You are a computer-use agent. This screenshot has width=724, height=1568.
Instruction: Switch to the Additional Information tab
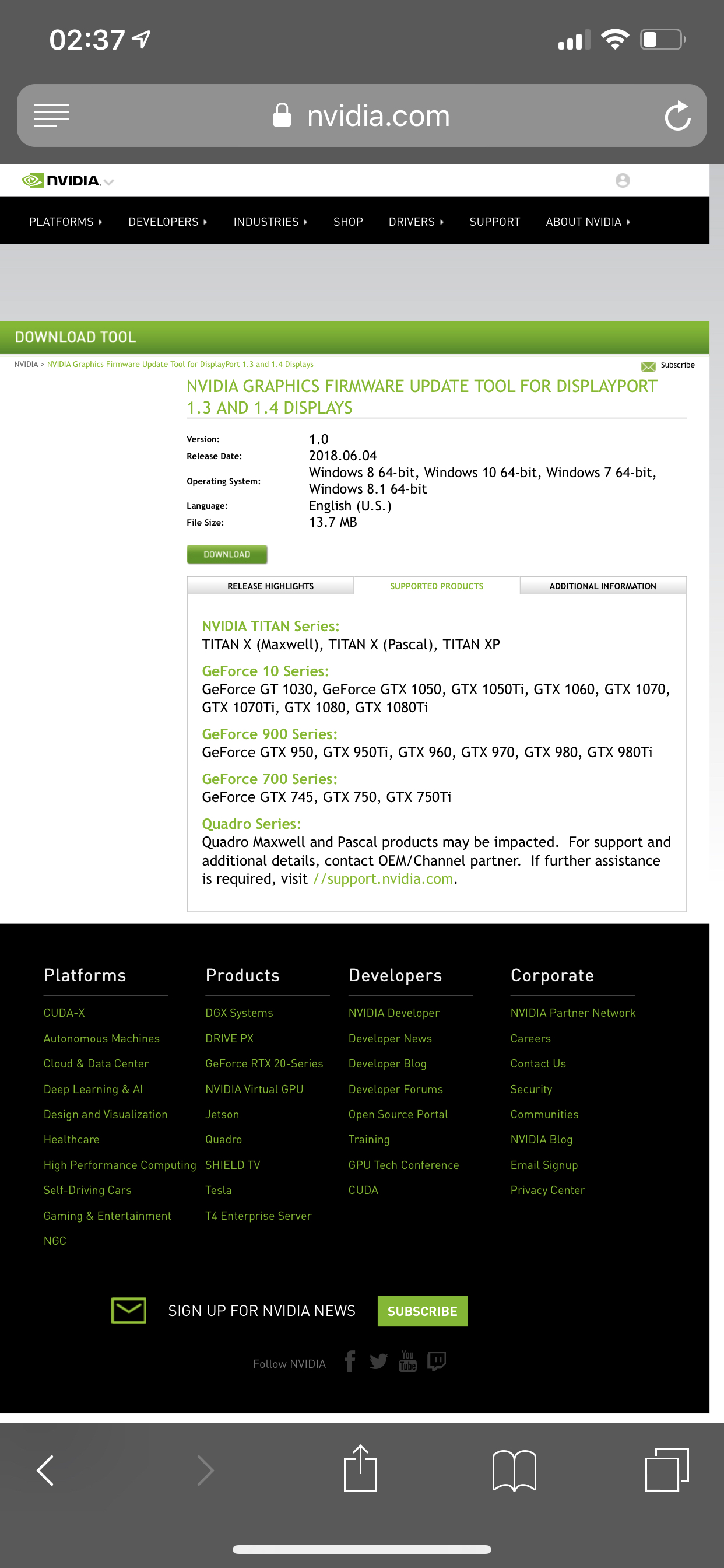coord(602,586)
